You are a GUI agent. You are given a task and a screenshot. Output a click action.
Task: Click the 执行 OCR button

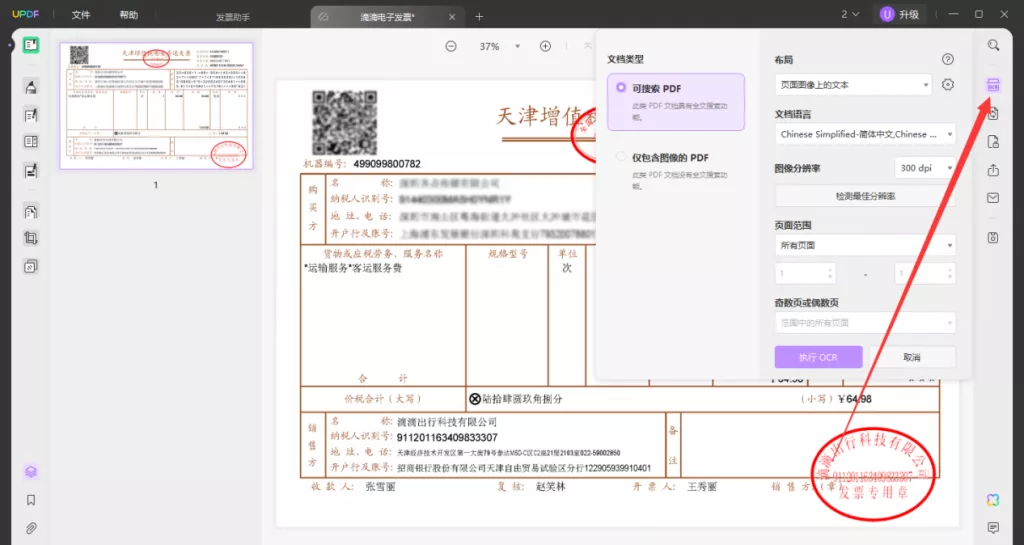click(819, 358)
